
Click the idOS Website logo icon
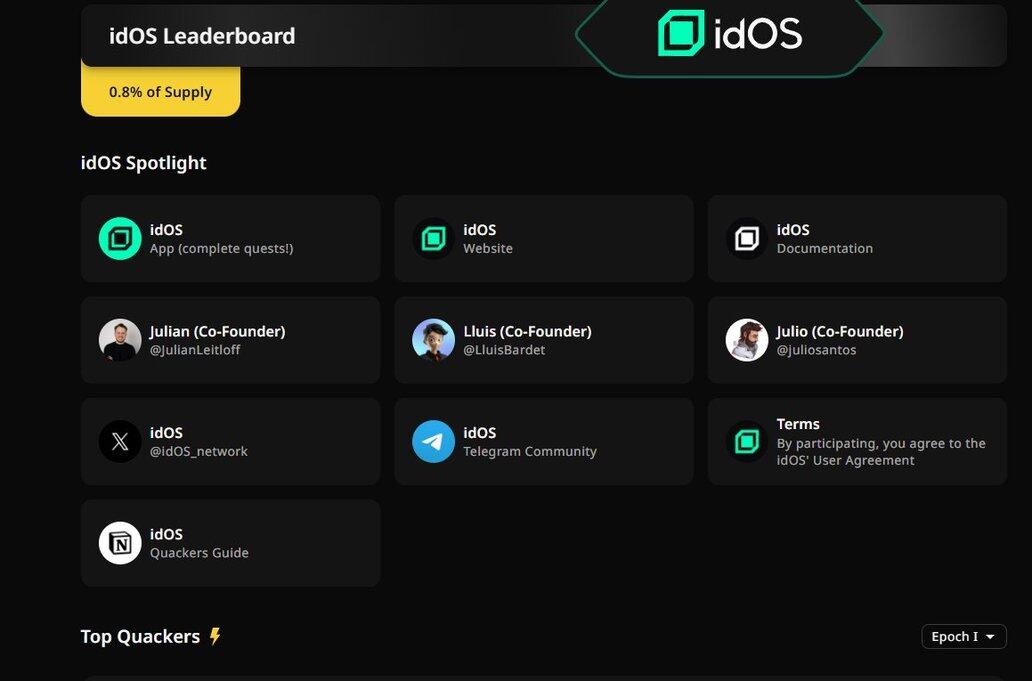coord(433,238)
